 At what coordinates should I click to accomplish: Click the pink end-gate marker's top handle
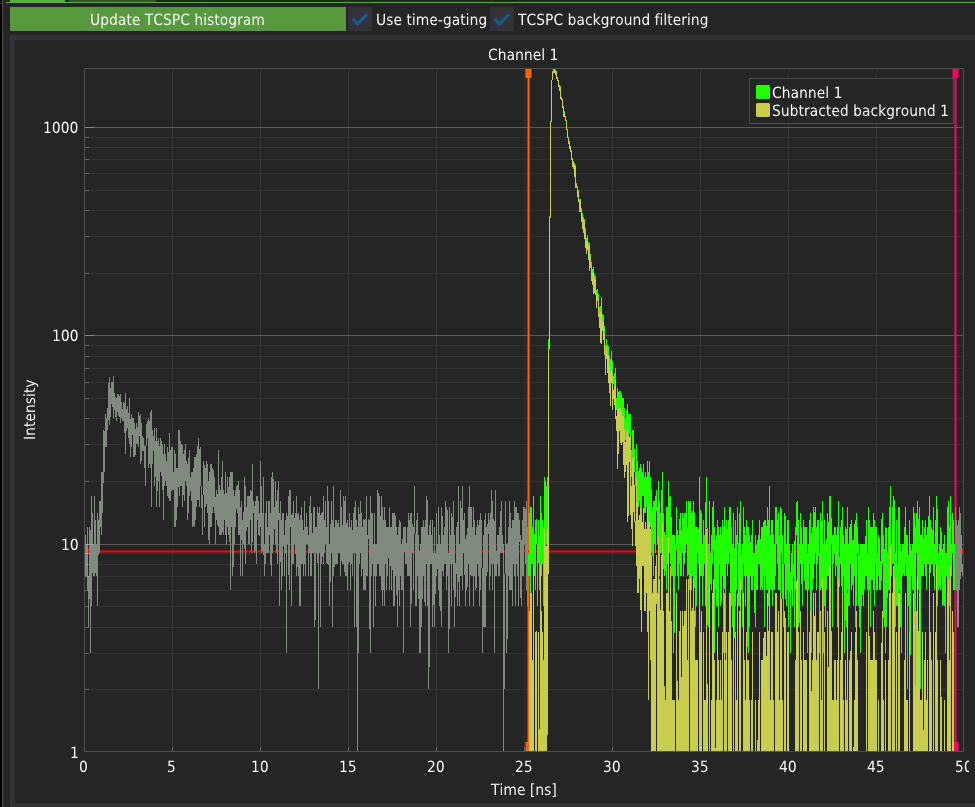[x=955, y=74]
